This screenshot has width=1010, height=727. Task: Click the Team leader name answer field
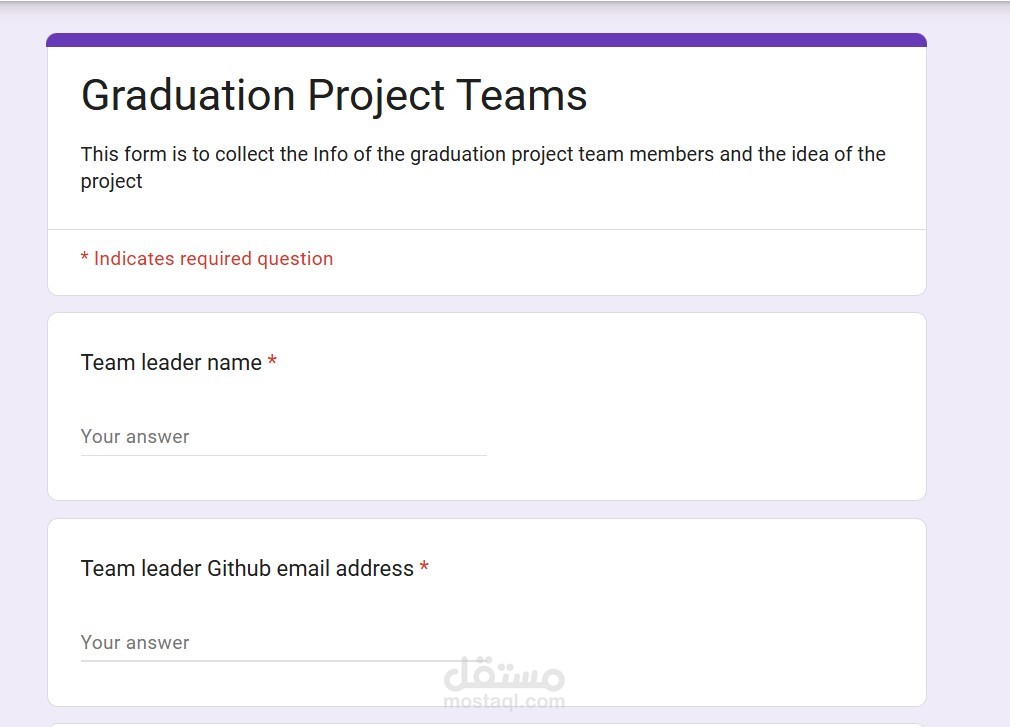[x=283, y=437]
